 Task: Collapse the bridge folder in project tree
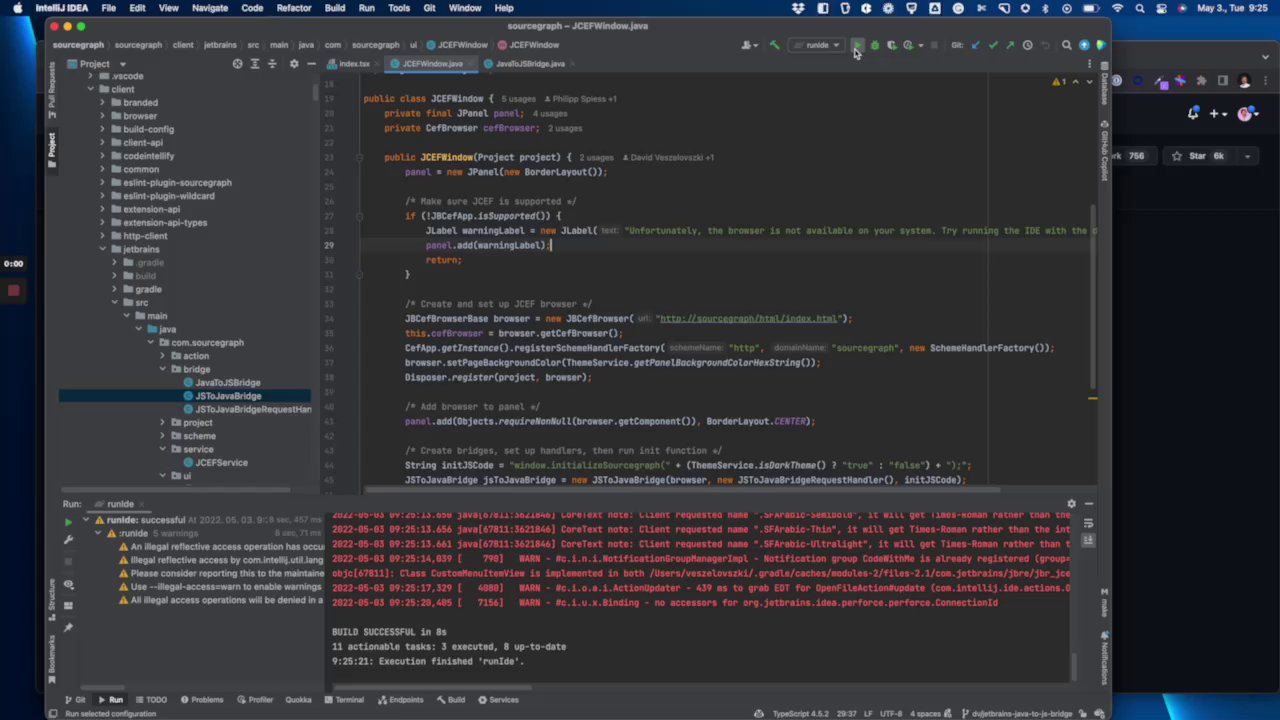click(x=162, y=369)
